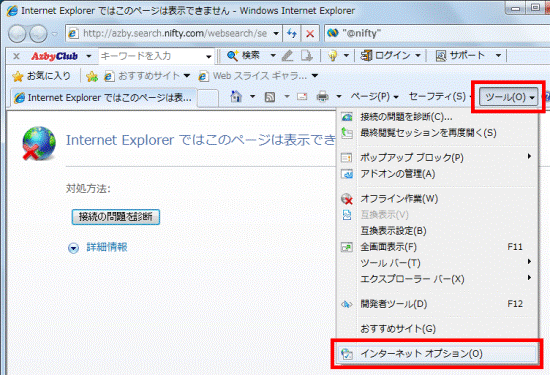
Task: Open the AzbyClub dropdown arrow
Action: pyautogui.click(x=89, y=56)
